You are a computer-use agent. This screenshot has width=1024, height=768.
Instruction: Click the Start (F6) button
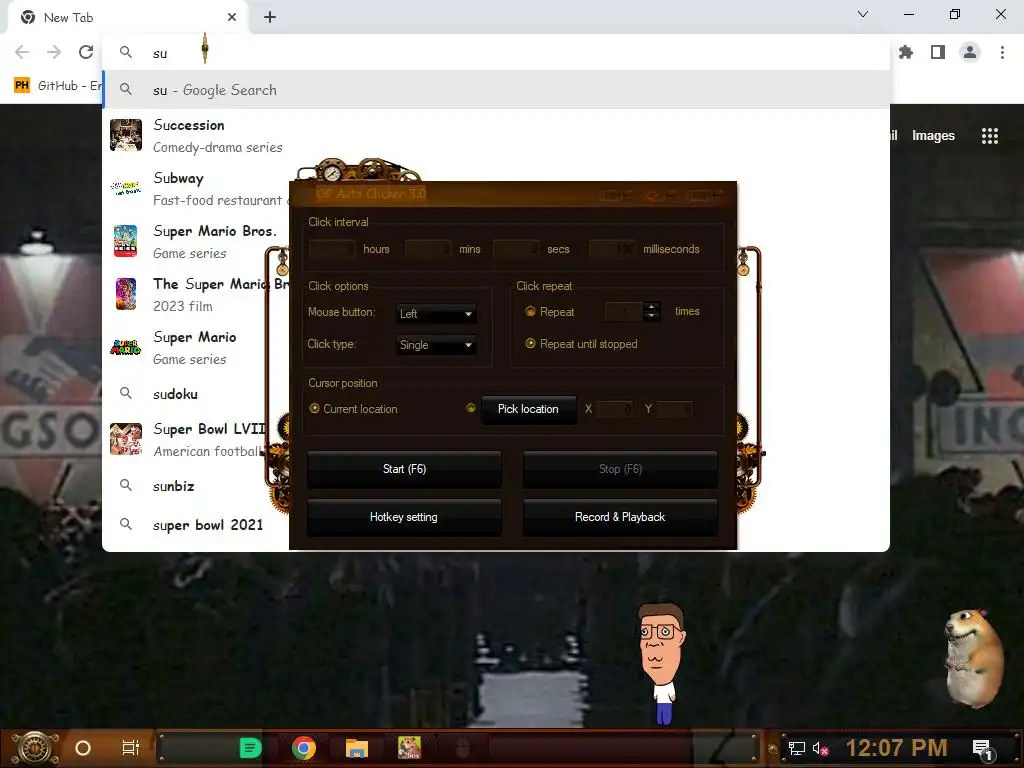point(404,469)
